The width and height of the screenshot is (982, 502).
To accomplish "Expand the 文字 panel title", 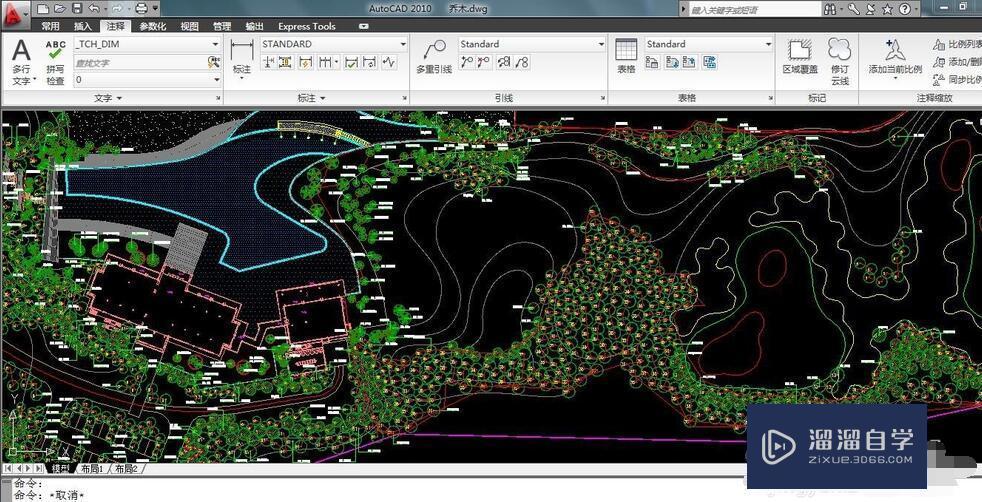I will tap(108, 98).
